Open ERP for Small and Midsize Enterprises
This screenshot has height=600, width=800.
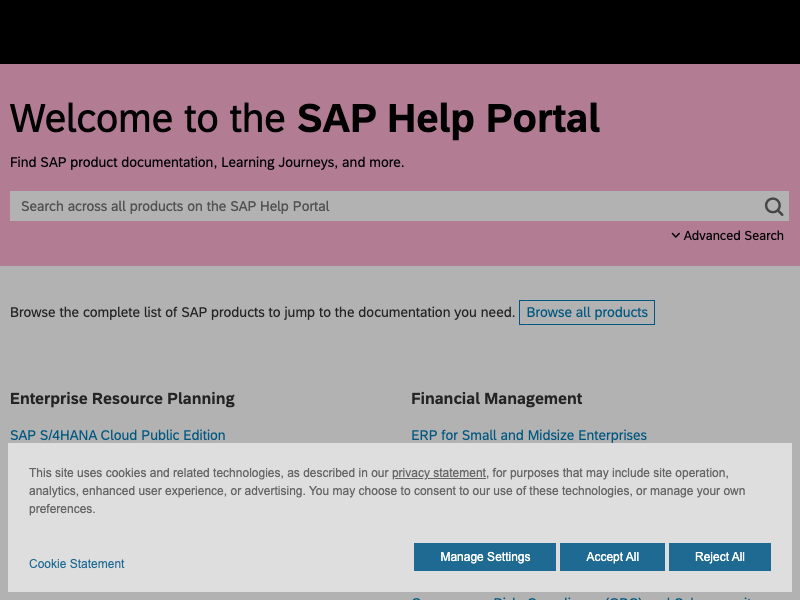pyautogui.click(x=529, y=435)
